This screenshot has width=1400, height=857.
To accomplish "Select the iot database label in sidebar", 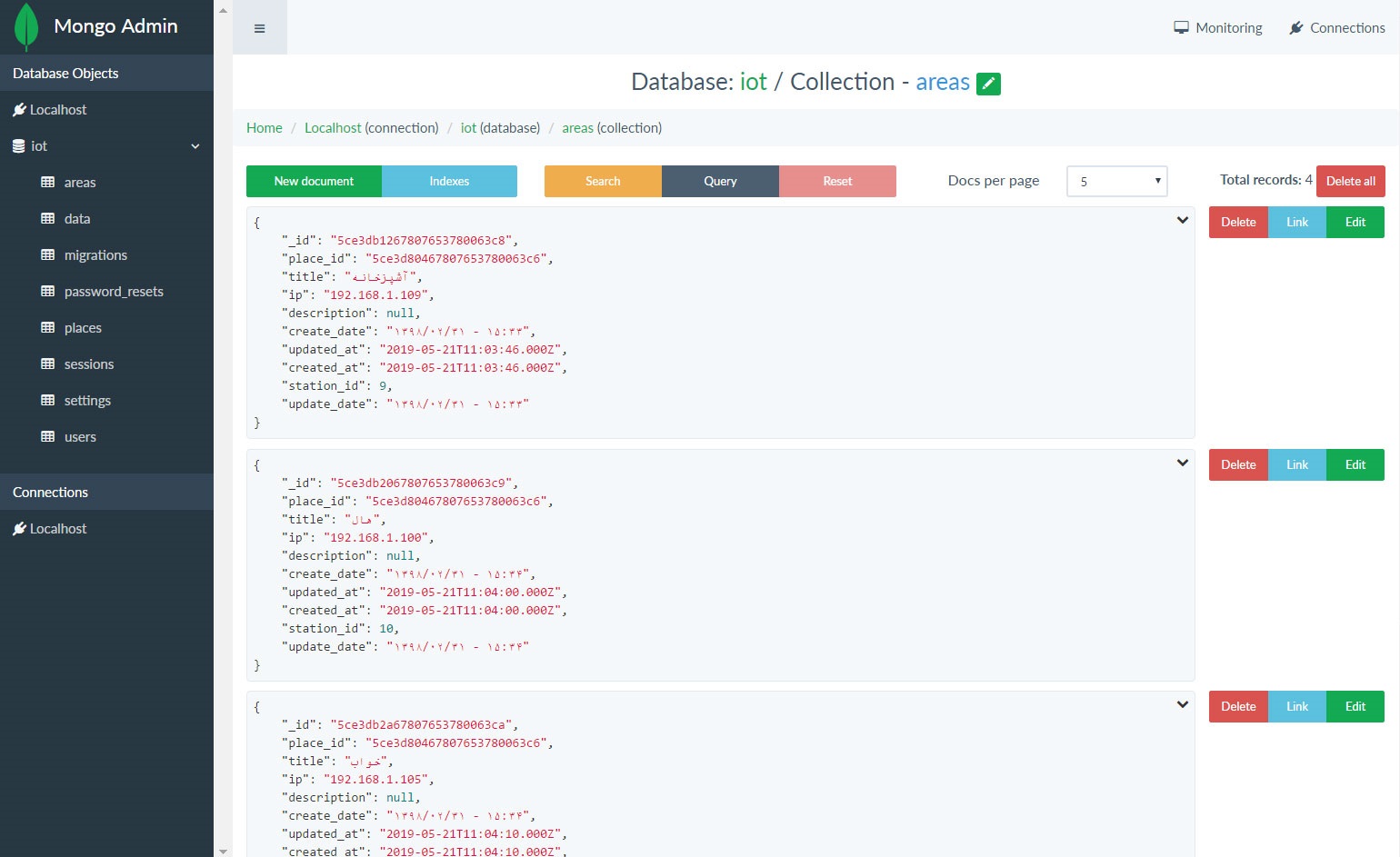I will point(39,146).
